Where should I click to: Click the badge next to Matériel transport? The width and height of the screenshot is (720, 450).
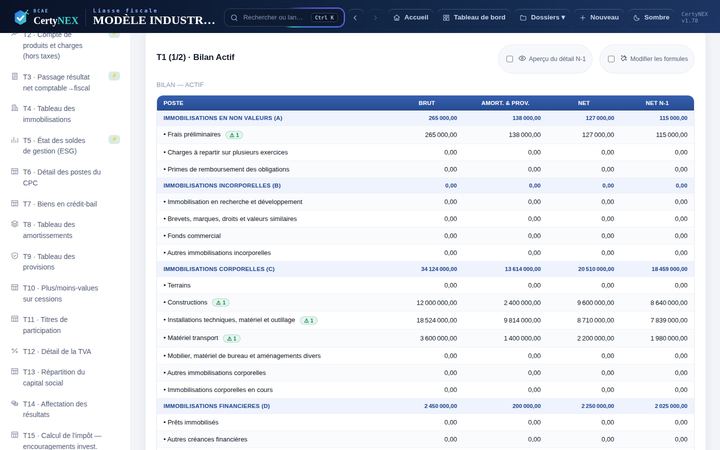point(231,338)
